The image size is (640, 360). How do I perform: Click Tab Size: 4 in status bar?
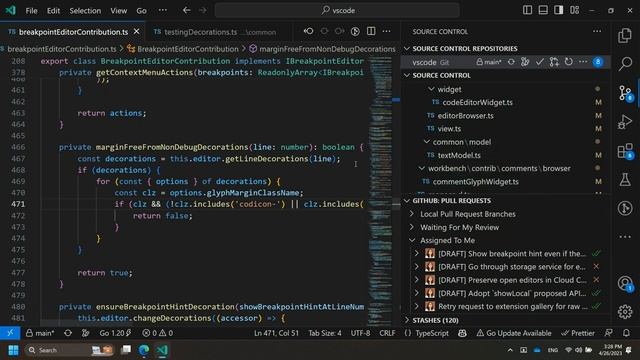click(x=325, y=333)
